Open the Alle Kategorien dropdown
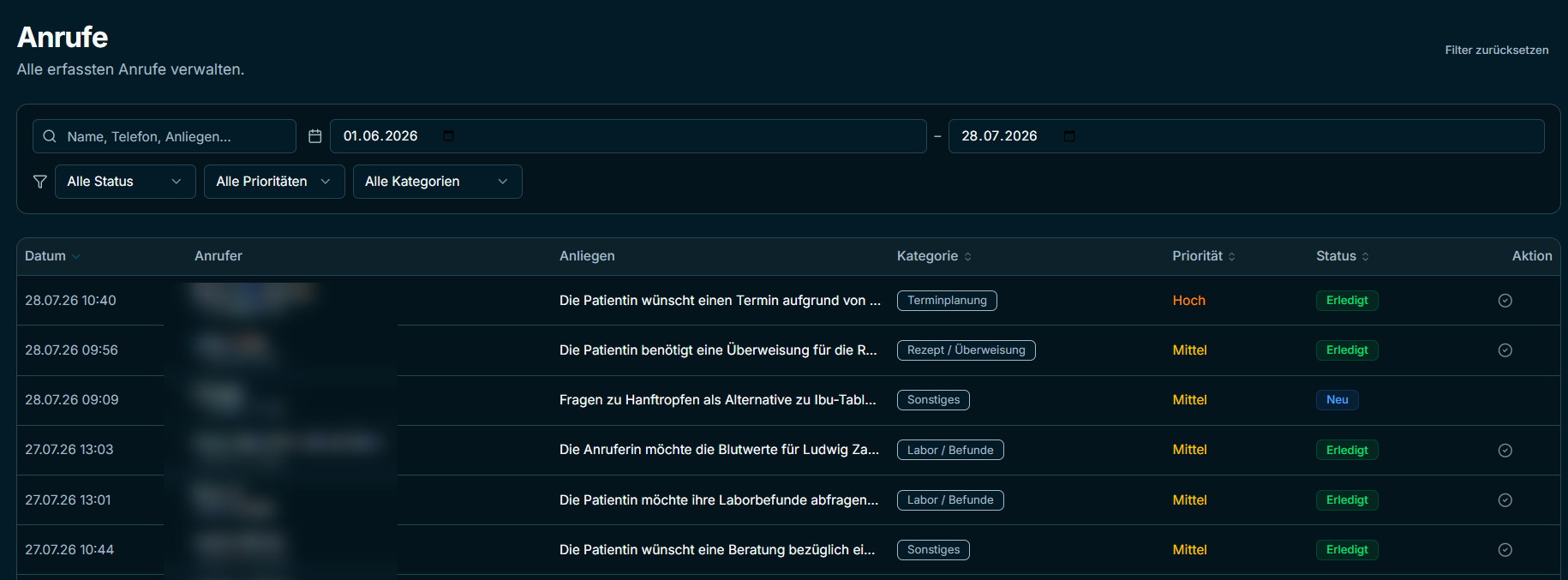This screenshot has height=580, width=1568. click(438, 182)
